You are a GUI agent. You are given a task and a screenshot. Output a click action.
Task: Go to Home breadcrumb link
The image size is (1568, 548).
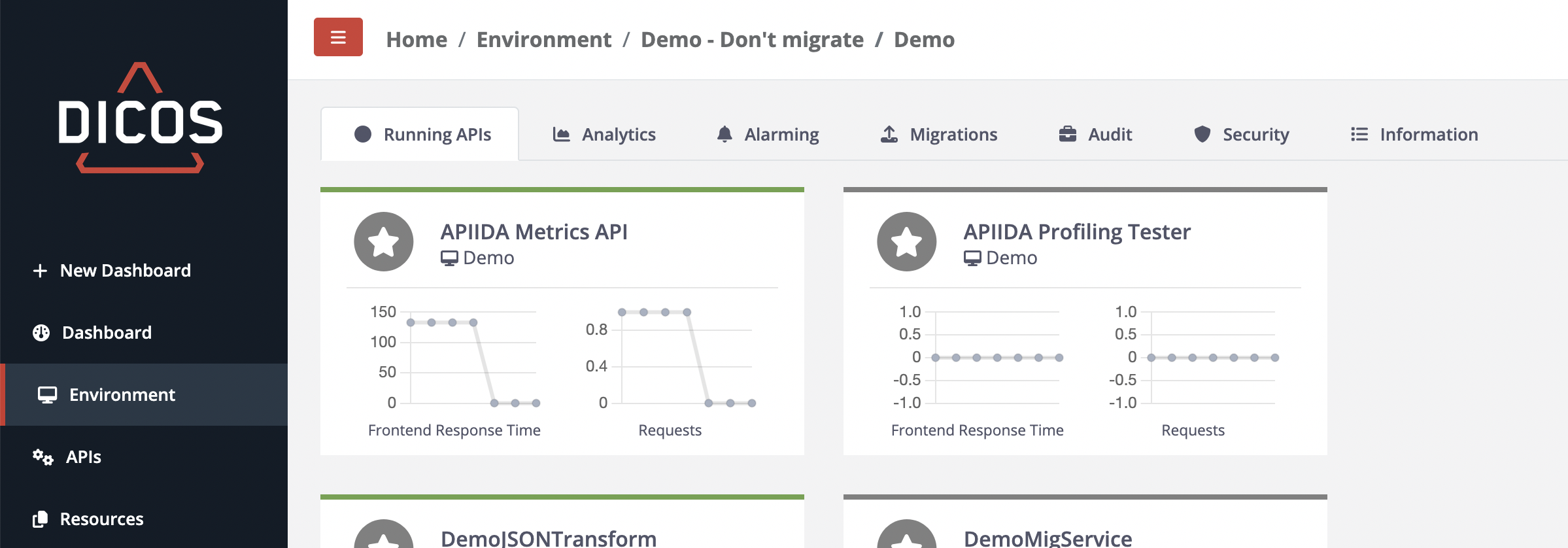tap(417, 40)
